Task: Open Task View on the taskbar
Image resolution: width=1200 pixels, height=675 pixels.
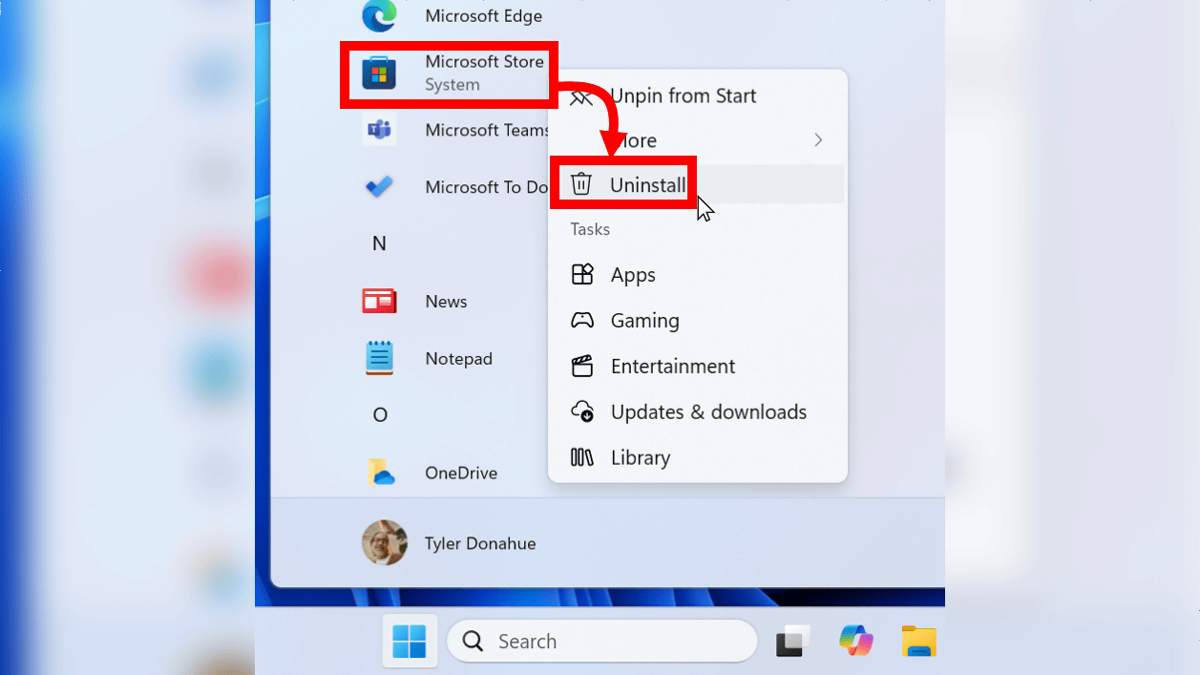Action: (793, 641)
